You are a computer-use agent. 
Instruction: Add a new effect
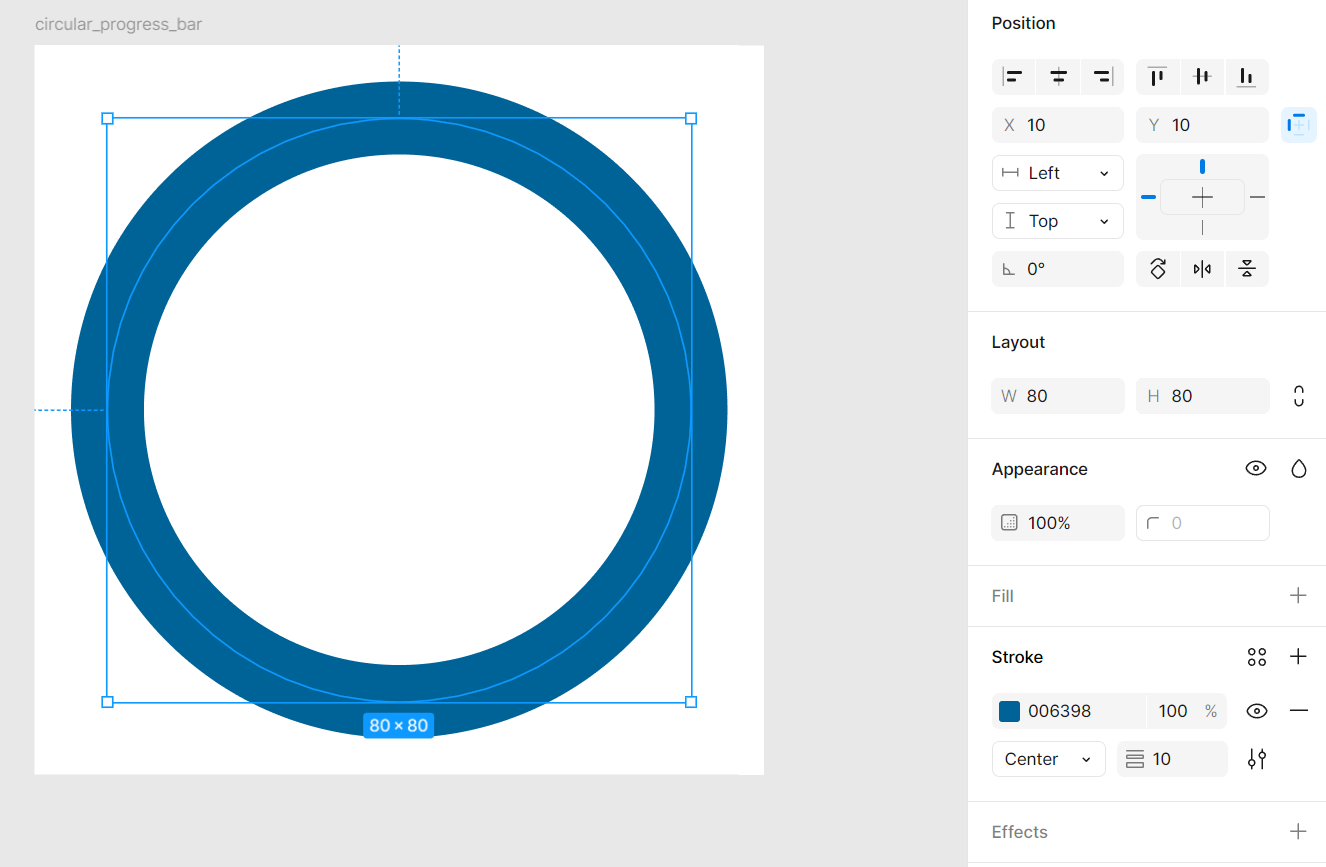click(1298, 831)
